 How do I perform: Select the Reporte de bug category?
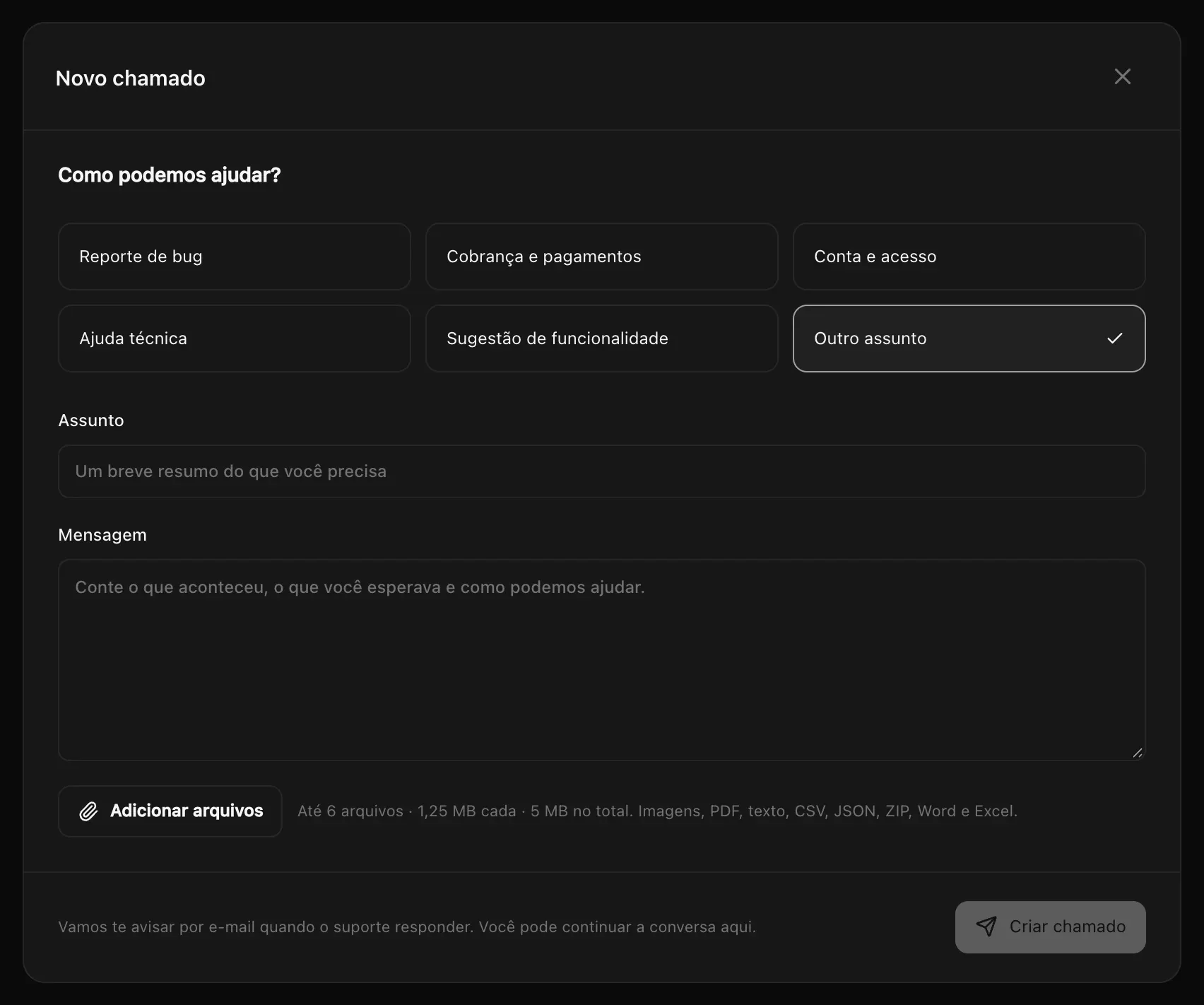click(x=235, y=257)
